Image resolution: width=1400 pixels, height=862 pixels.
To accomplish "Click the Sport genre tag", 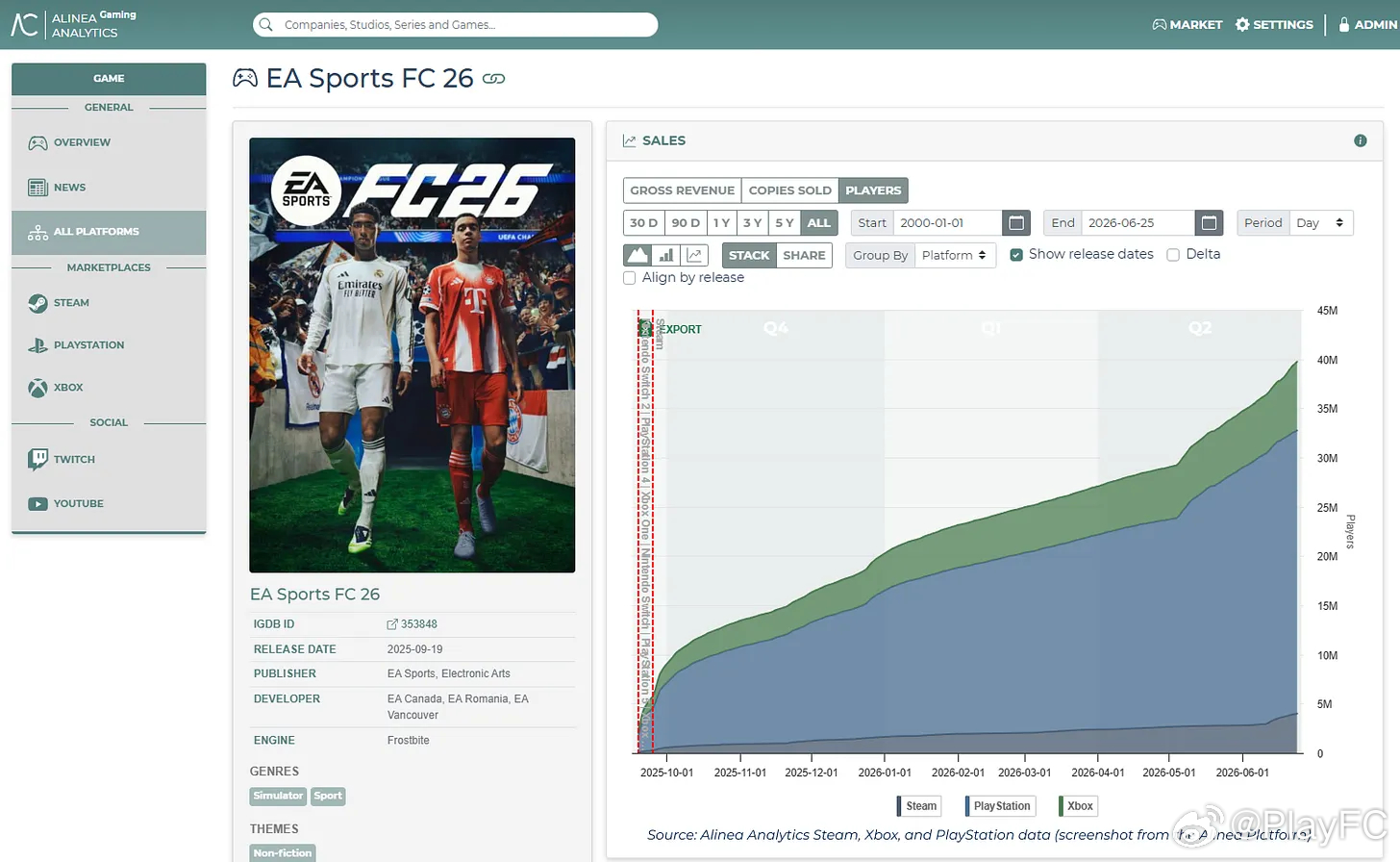I will [x=328, y=796].
